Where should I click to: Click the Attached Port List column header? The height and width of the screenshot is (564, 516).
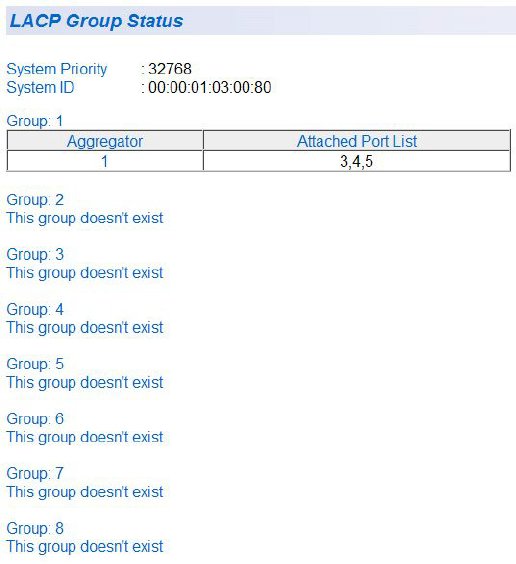(357, 141)
